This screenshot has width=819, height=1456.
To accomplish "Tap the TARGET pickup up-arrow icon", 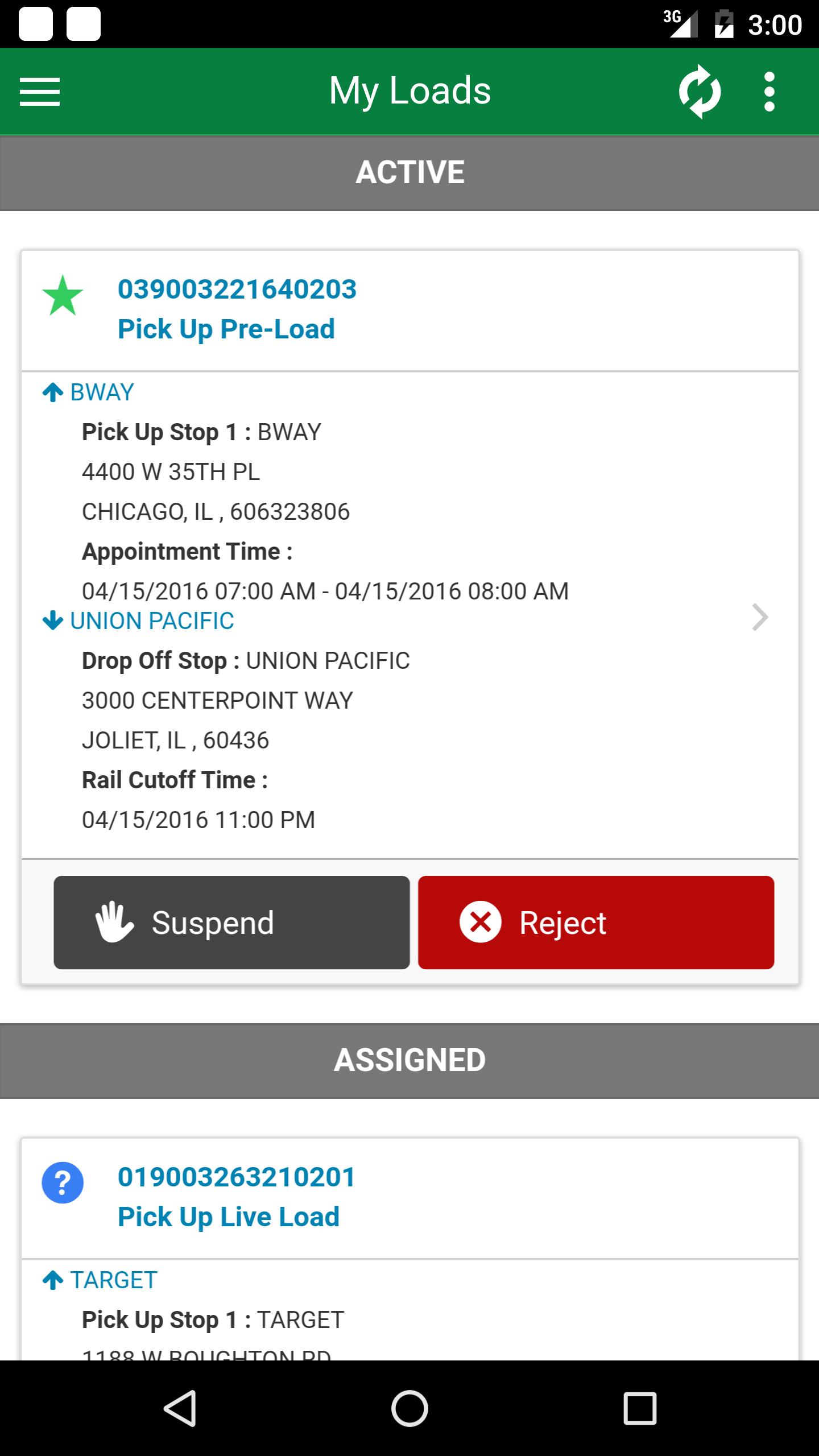I will [x=53, y=1280].
